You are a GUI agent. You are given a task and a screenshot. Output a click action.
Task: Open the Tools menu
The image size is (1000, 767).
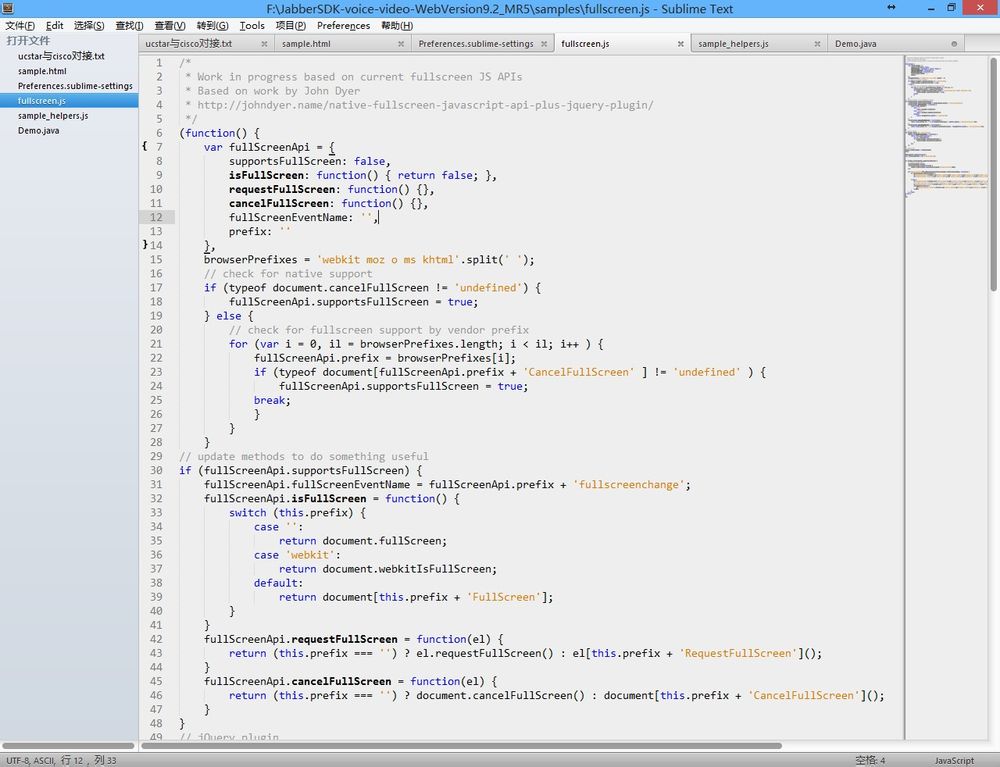(x=252, y=26)
